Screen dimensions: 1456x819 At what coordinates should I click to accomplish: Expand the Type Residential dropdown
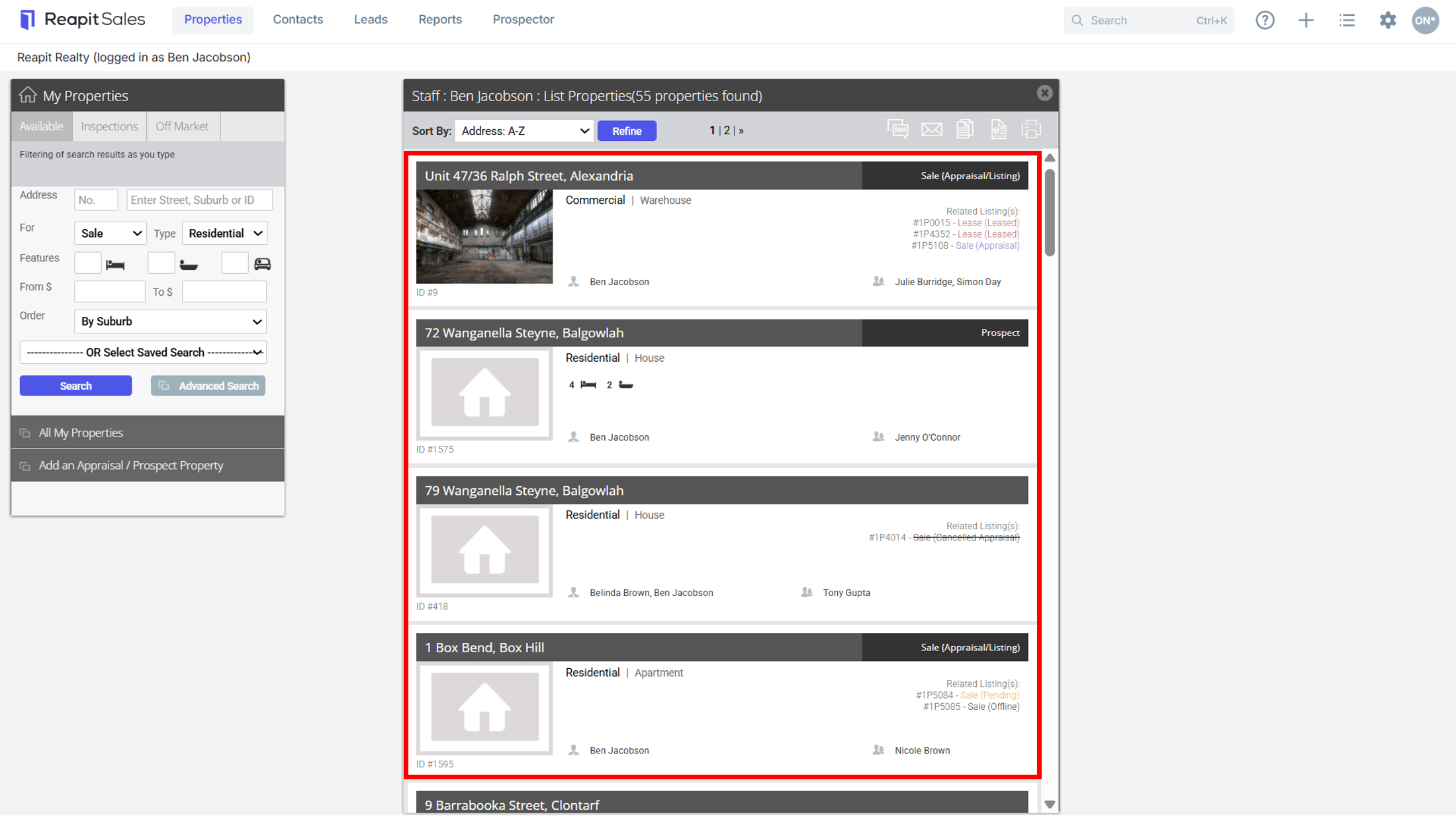(224, 234)
